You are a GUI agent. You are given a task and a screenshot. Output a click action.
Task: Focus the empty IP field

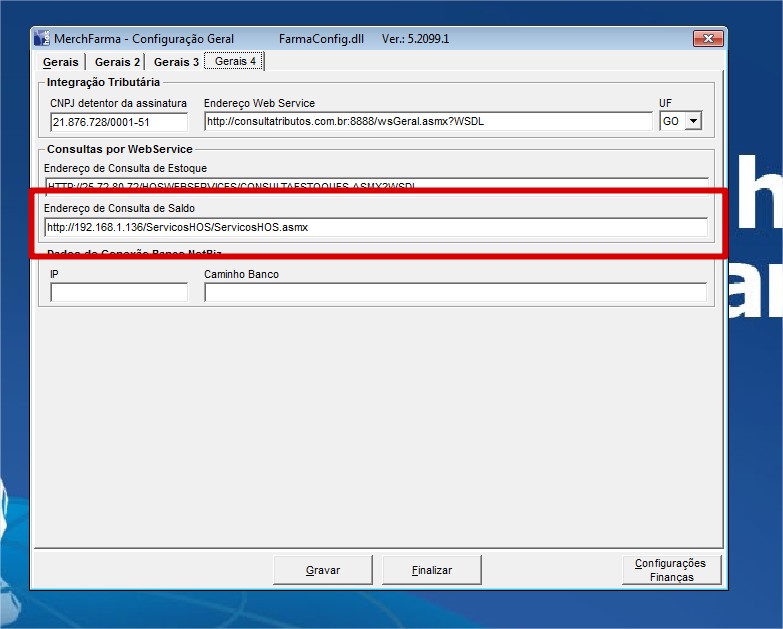point(119,292)
